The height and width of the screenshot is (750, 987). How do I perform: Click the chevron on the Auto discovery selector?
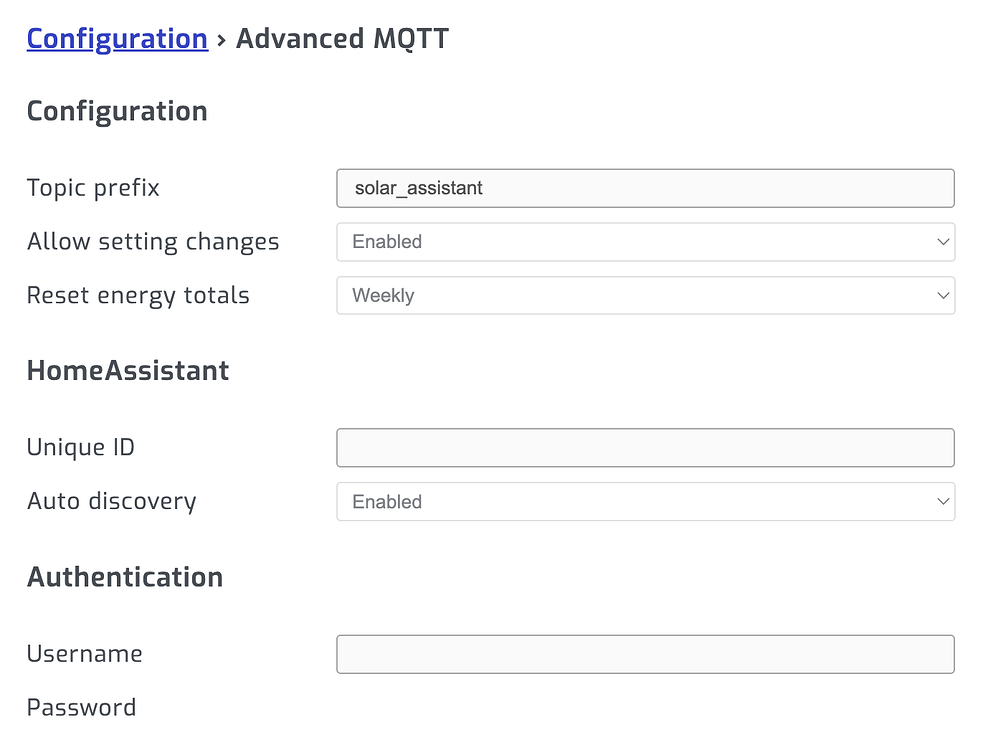click(941, 501)
